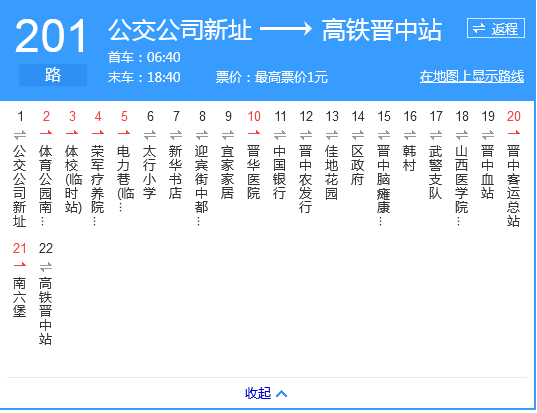
Task: Click two-way arrow icon under stop 18
Action: [x=462, y=135]
